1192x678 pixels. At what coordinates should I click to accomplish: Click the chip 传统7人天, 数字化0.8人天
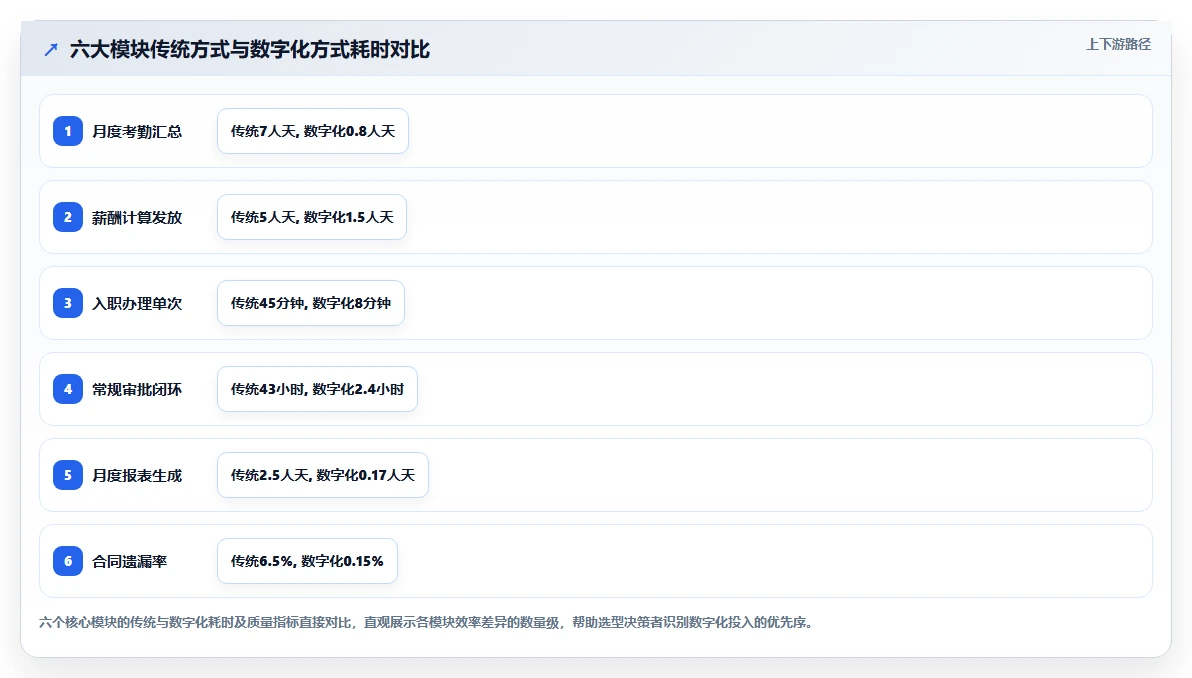(x=312, y=131)
